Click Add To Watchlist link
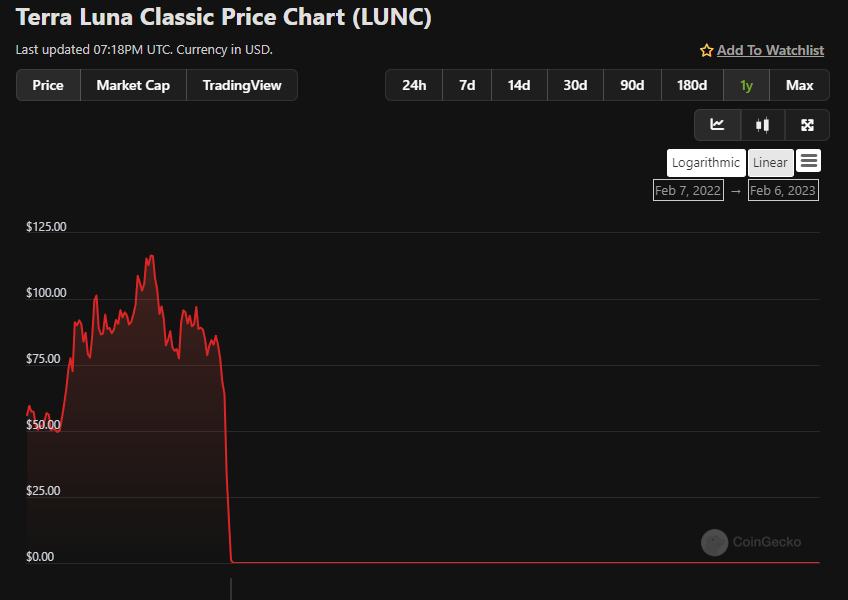848x600 pixels. tap(770, 50)
